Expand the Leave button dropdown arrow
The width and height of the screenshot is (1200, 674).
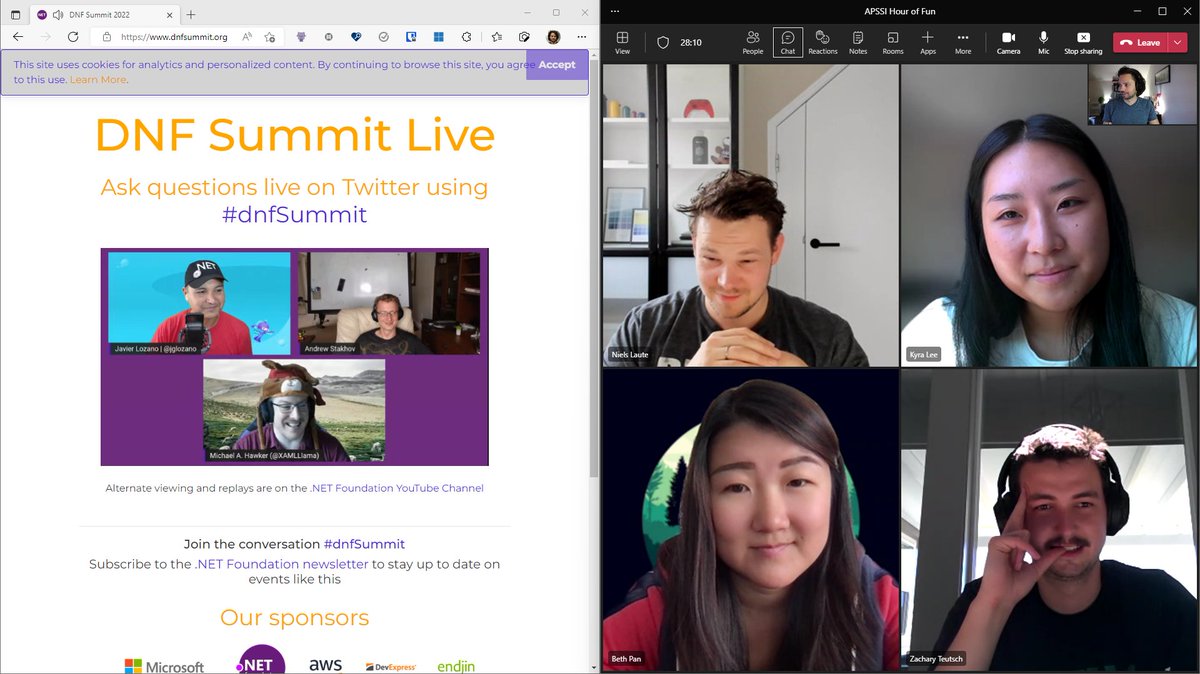click(x=1177, y=42)
